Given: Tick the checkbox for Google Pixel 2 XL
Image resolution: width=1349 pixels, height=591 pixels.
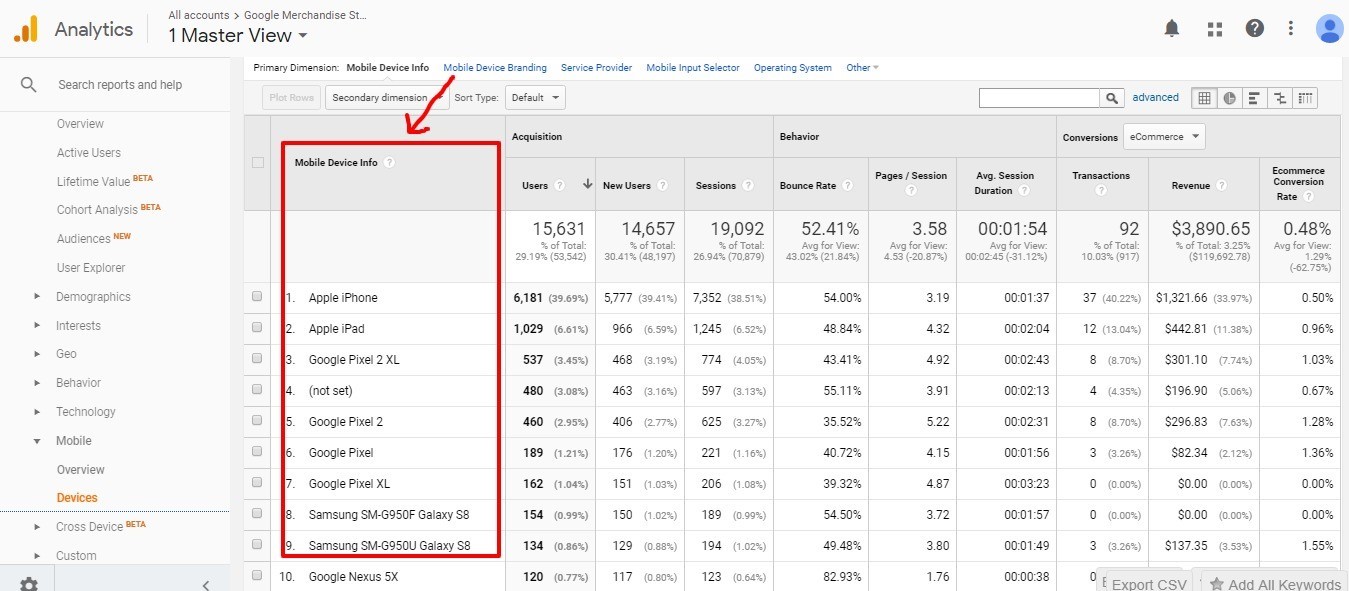Looking at the screenshot, I should [x=257, y=359].
